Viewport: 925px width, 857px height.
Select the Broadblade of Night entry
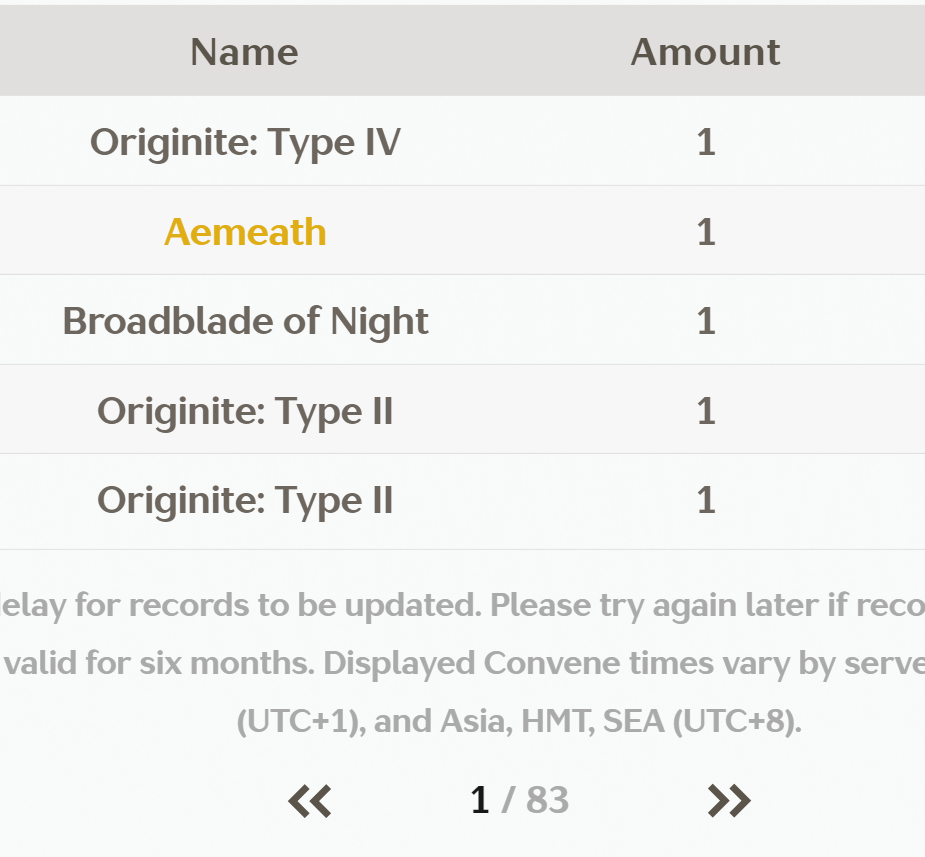pos(245,321)
